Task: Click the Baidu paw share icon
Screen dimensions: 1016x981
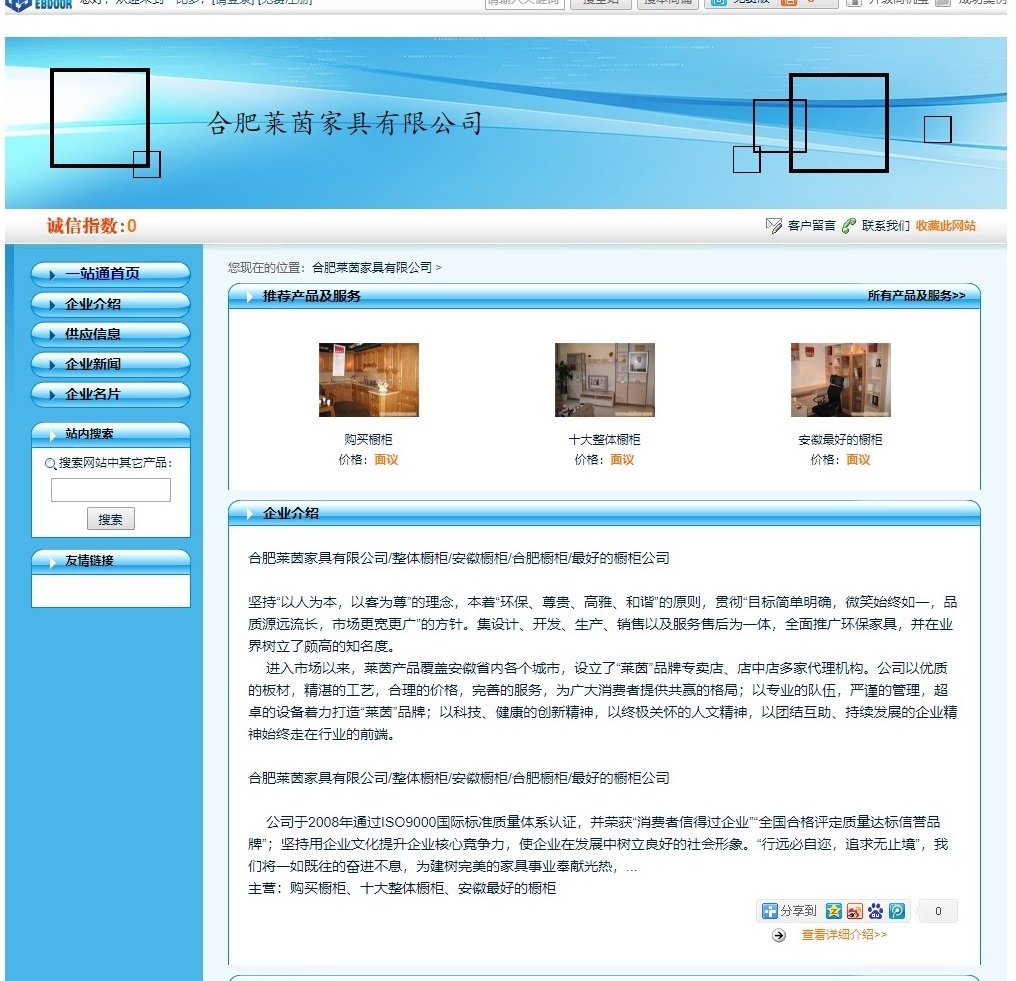Action: coord(876,911)
